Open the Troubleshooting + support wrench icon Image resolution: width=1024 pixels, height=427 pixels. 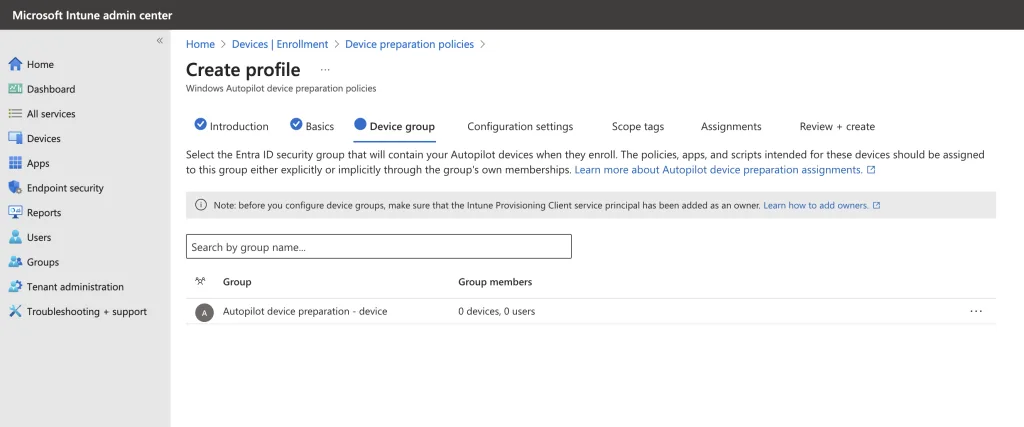pyautogui.click(x=15, y=311)
